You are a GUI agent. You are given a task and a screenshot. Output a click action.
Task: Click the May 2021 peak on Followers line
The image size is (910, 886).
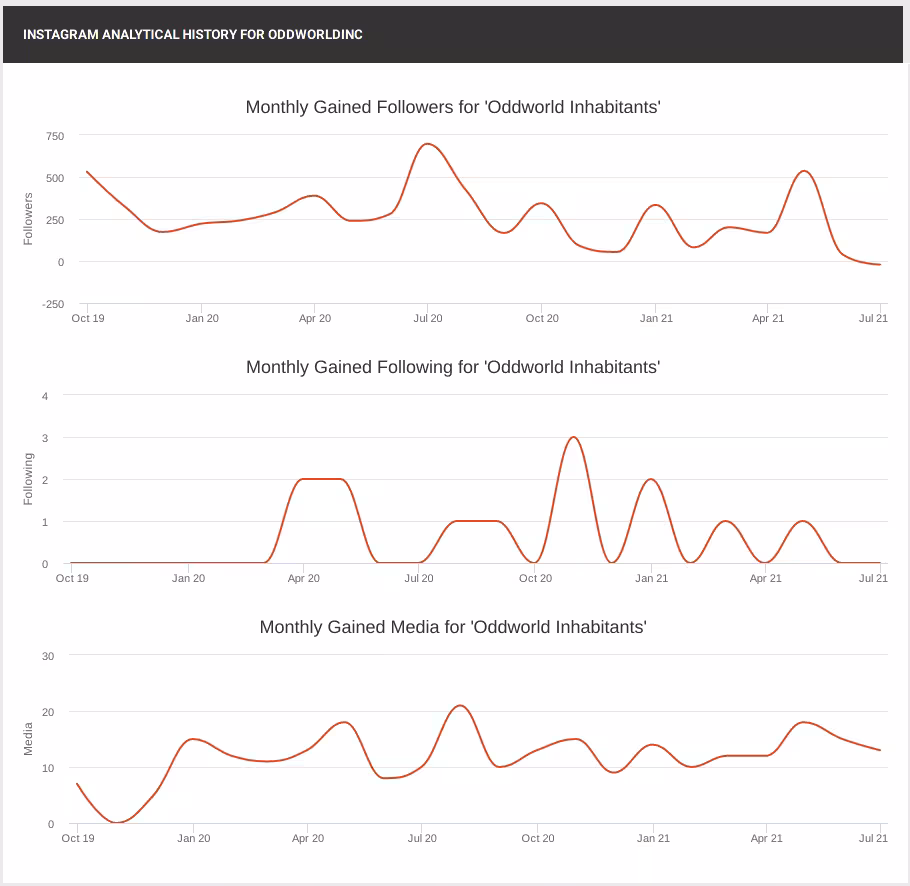804,171
